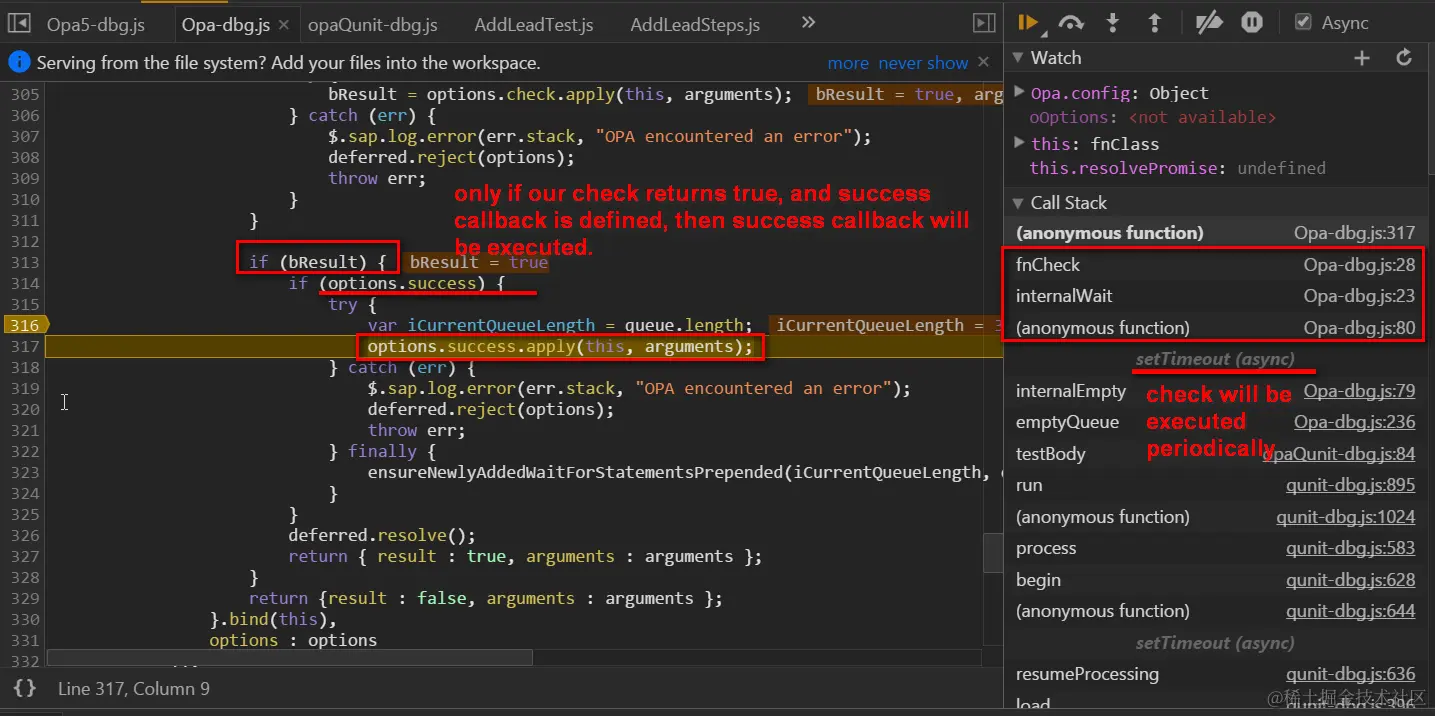
Task: Click the 'Line 317, Column 9' status text
Action: coord(134,688)
